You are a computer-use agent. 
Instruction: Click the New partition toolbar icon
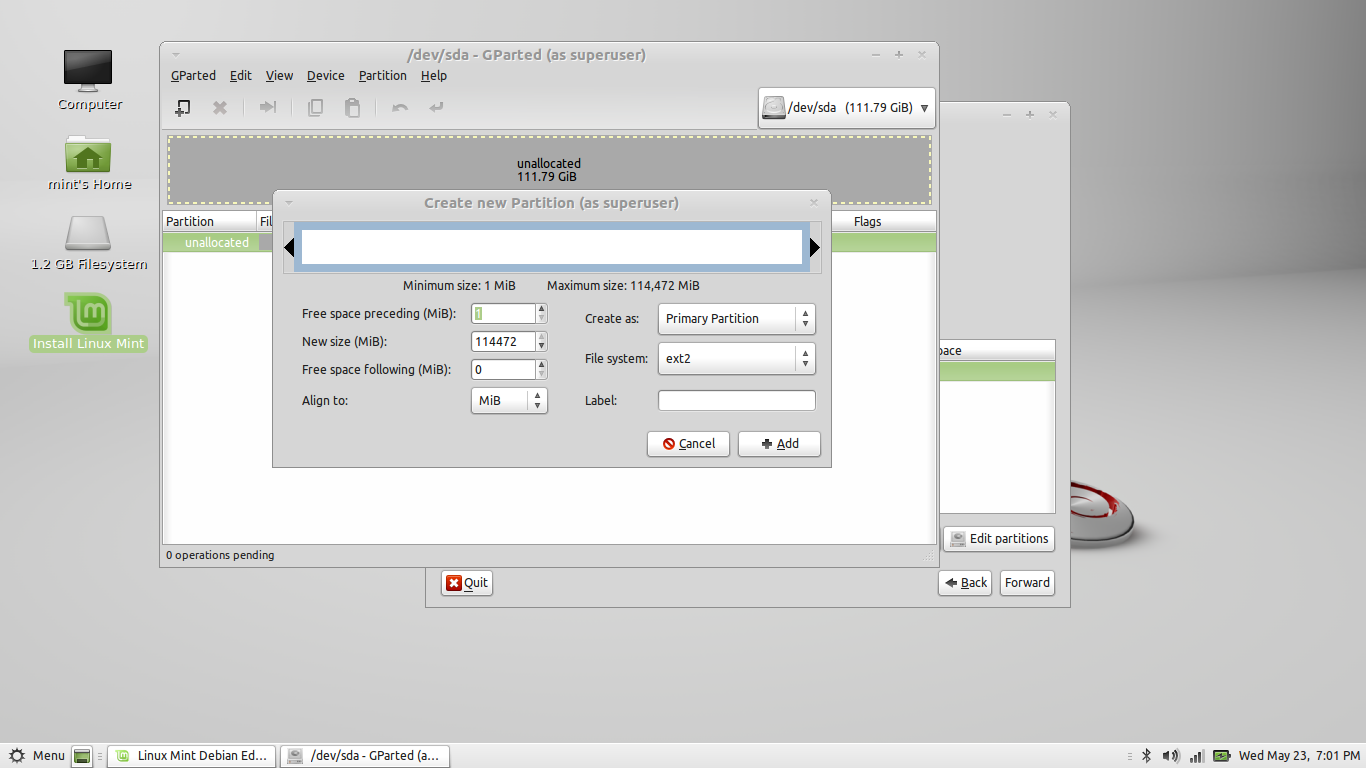(x=183, y=107)
